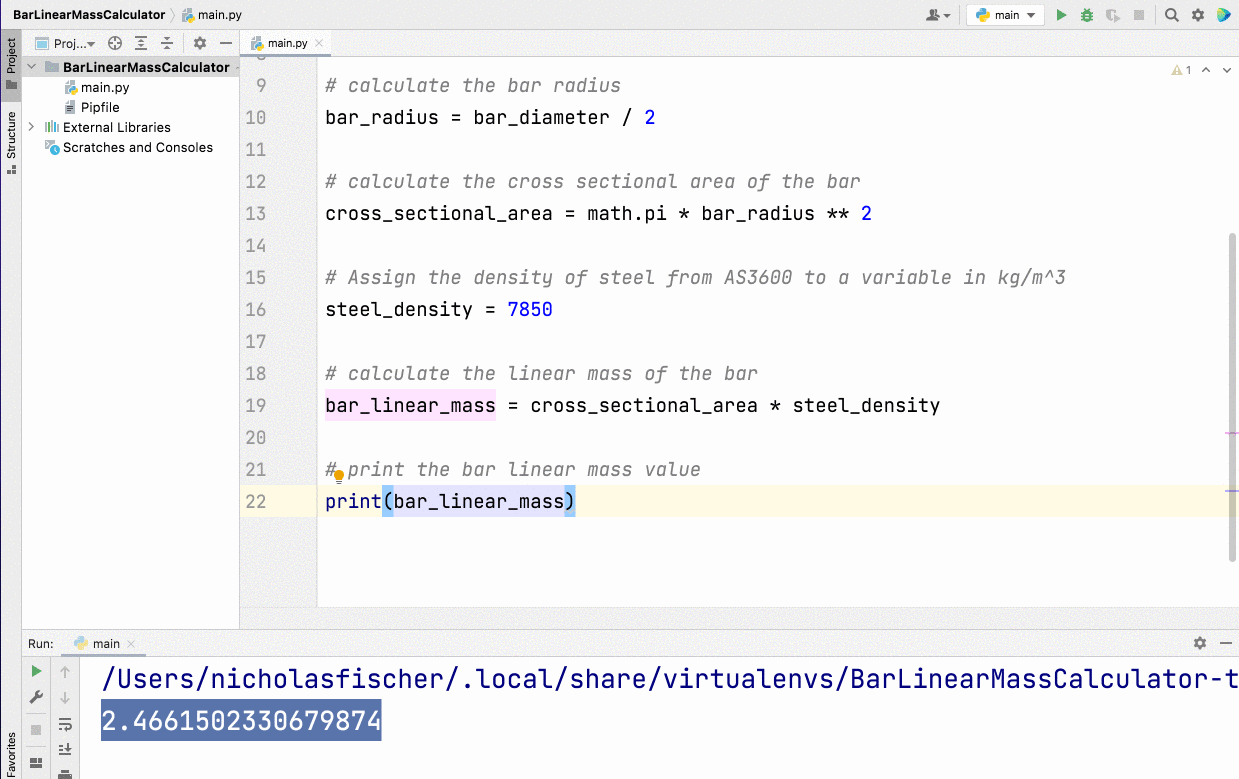Rerun main using the Run panel play icon
Viewport: 1239px width, 779px height.
tap(36, 671)
